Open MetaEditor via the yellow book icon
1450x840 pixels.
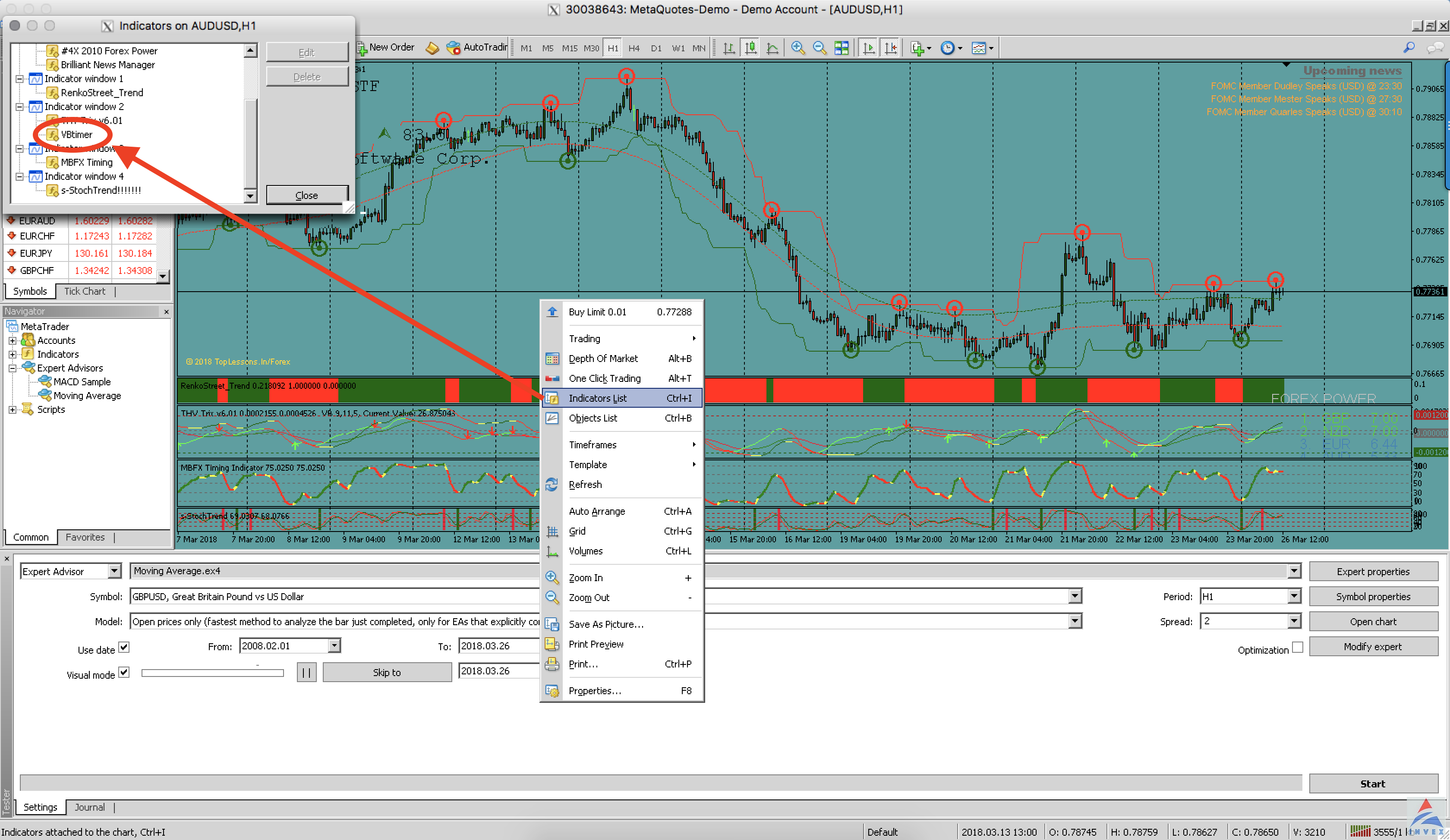point(432,48)
